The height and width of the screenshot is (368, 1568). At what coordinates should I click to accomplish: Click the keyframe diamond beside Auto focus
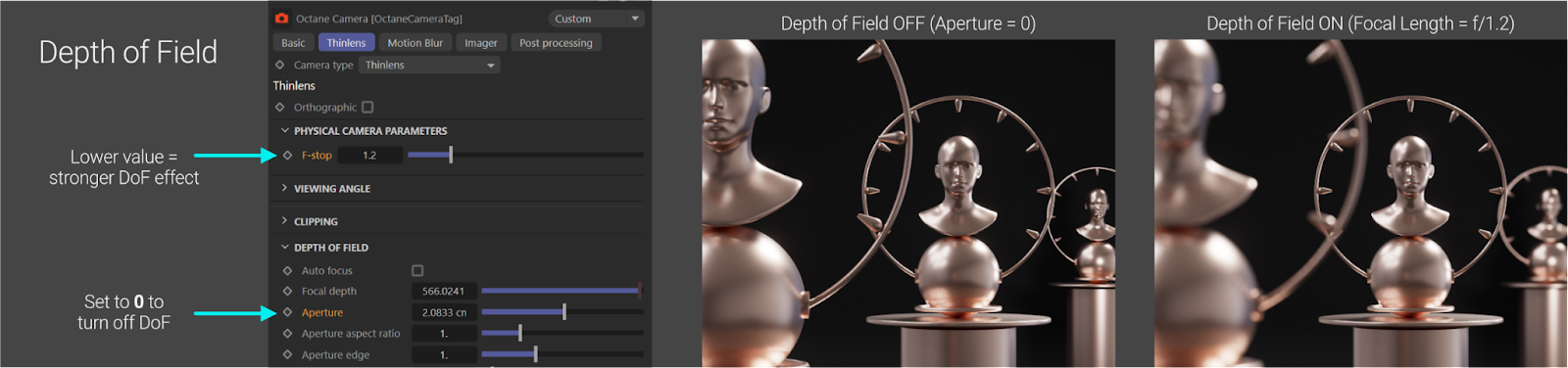point(287,270)
